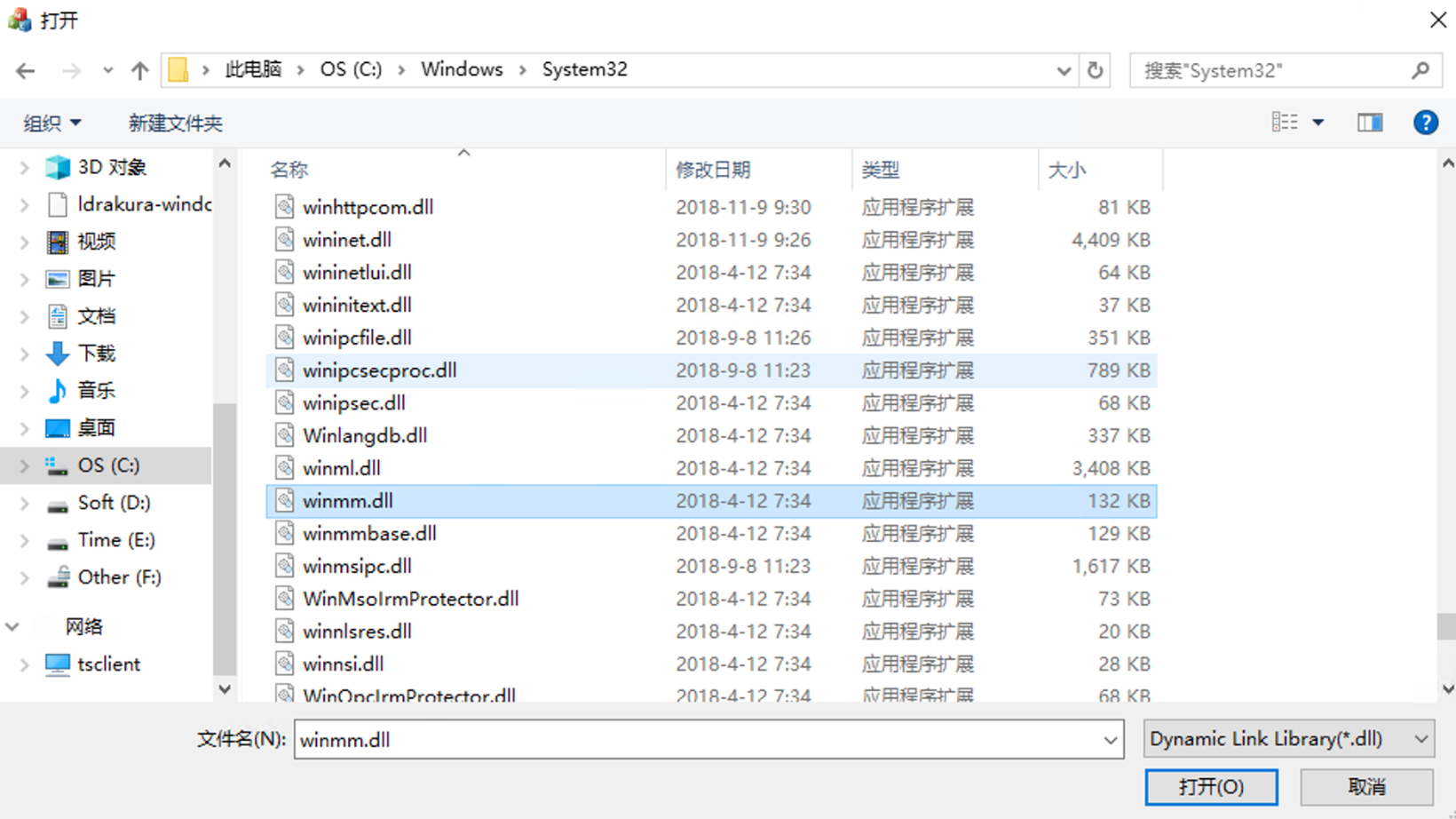This screenshot has width=1456, height=819.
Task: Open file name history dropdown
Action: tap(1110, 740)
